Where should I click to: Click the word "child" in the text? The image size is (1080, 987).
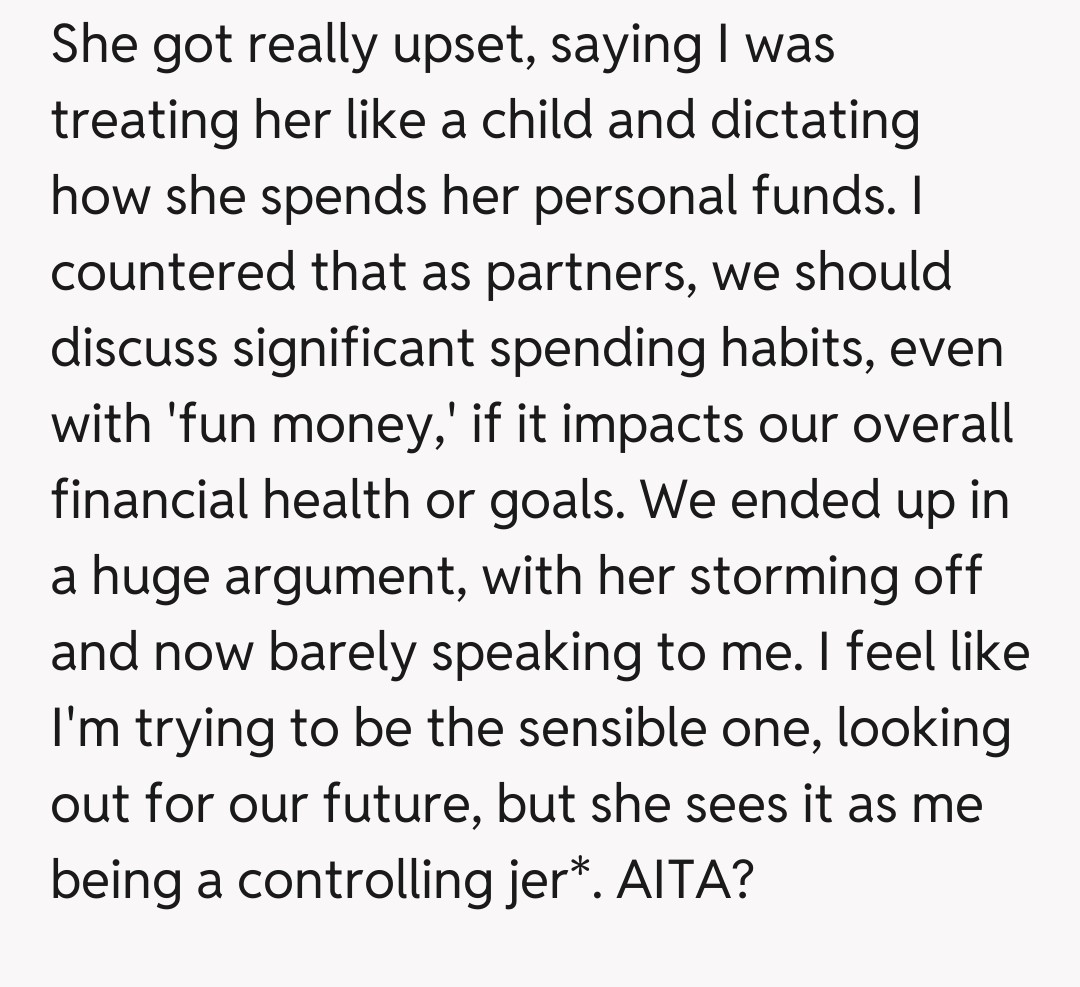coord(552,123)
